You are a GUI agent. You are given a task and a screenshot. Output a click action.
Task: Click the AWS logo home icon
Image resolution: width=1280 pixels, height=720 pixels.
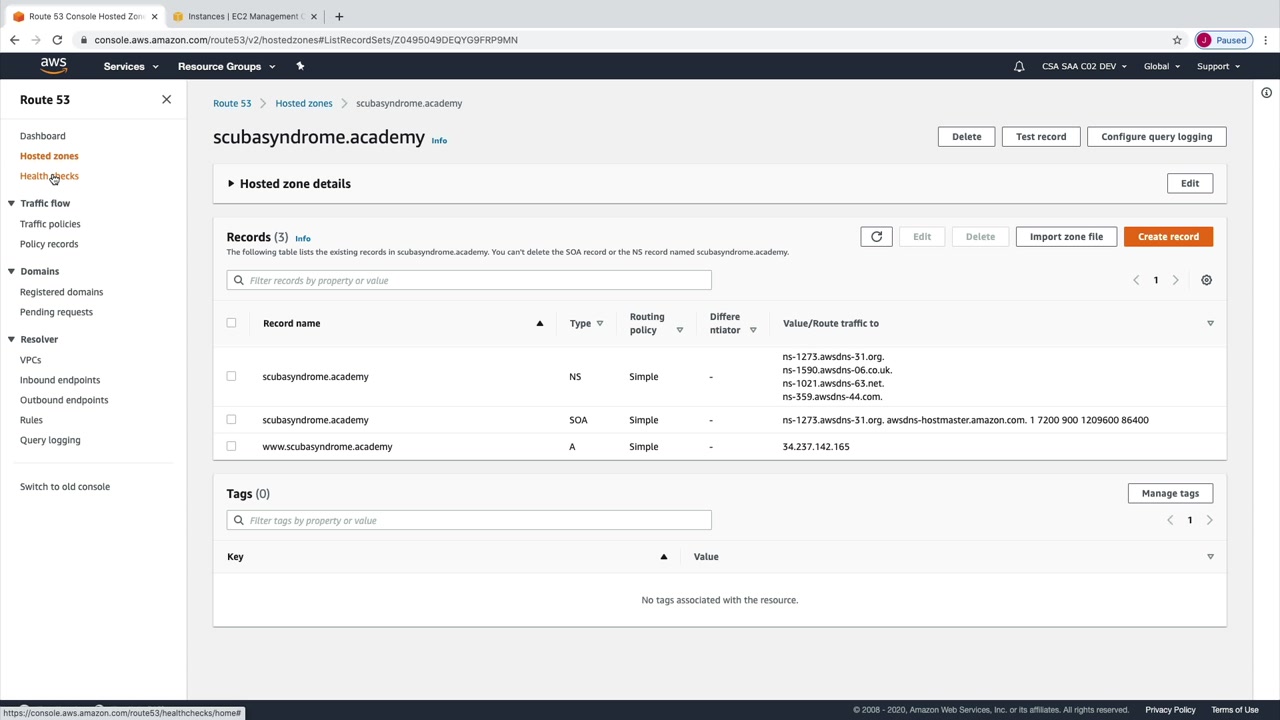54,66
